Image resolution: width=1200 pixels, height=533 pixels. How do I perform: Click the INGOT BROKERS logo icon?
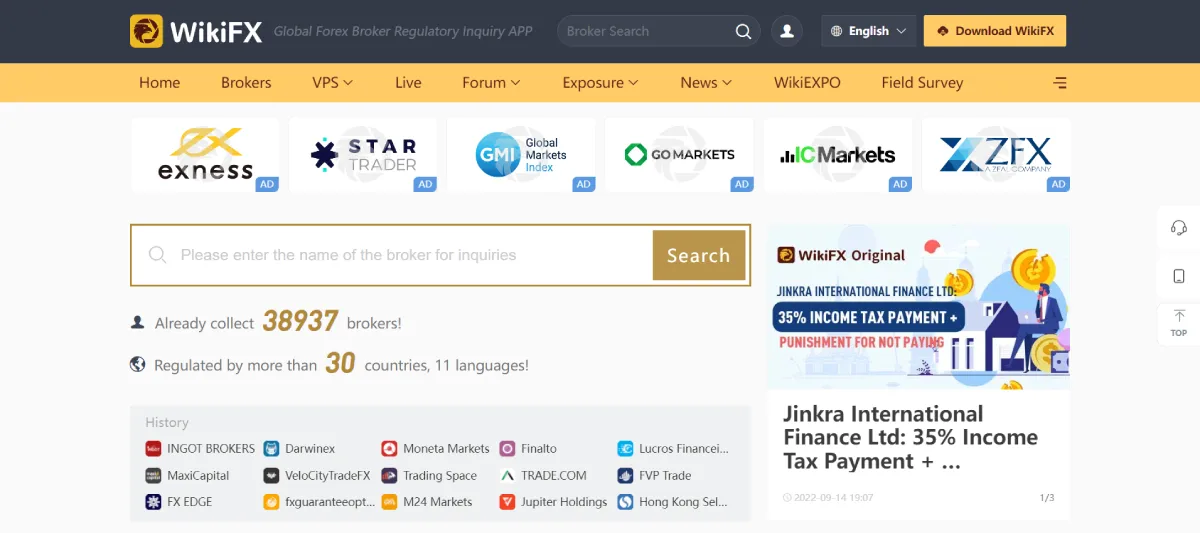154,449
